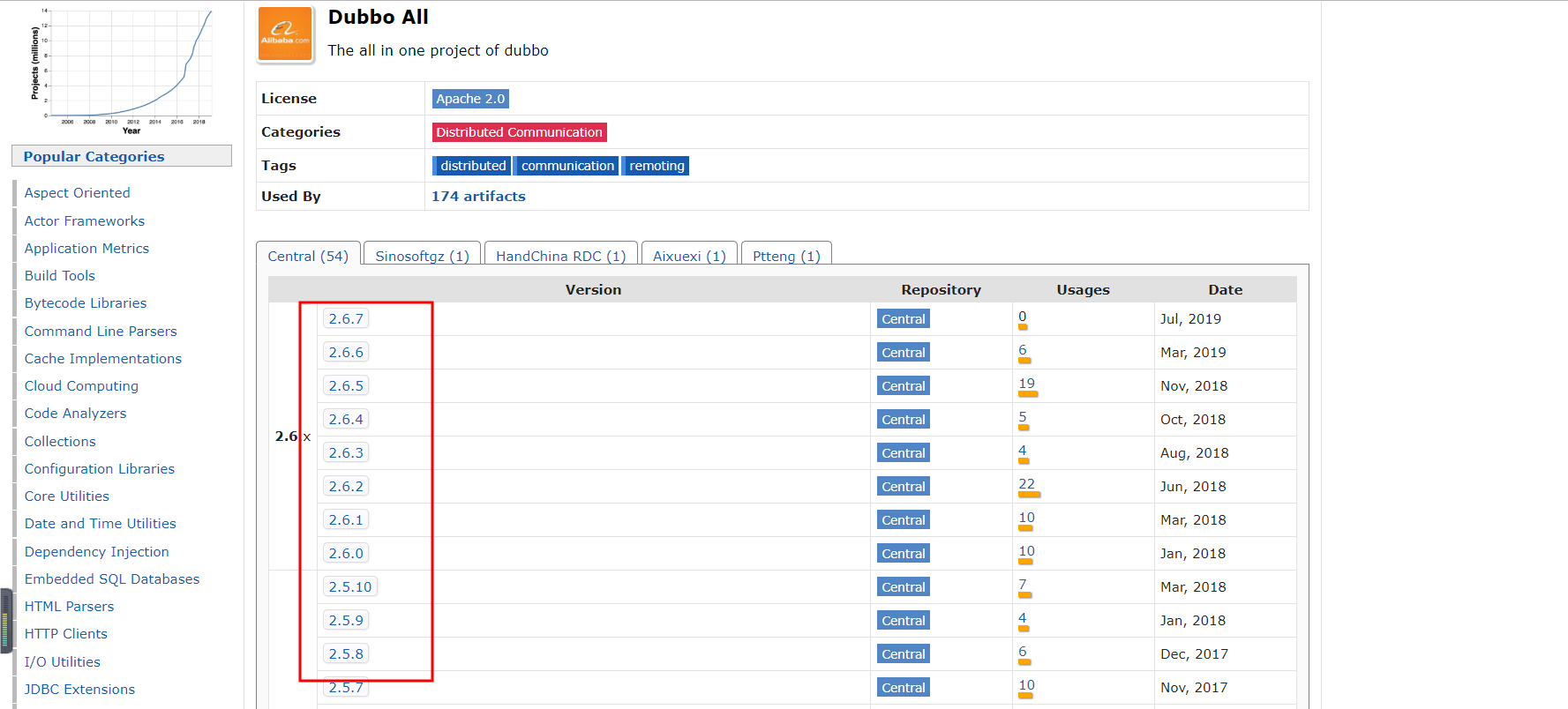The width and height of the screenshot is (1568, 709).
Task: Open the 174 artifacts link
Action: 478,197
